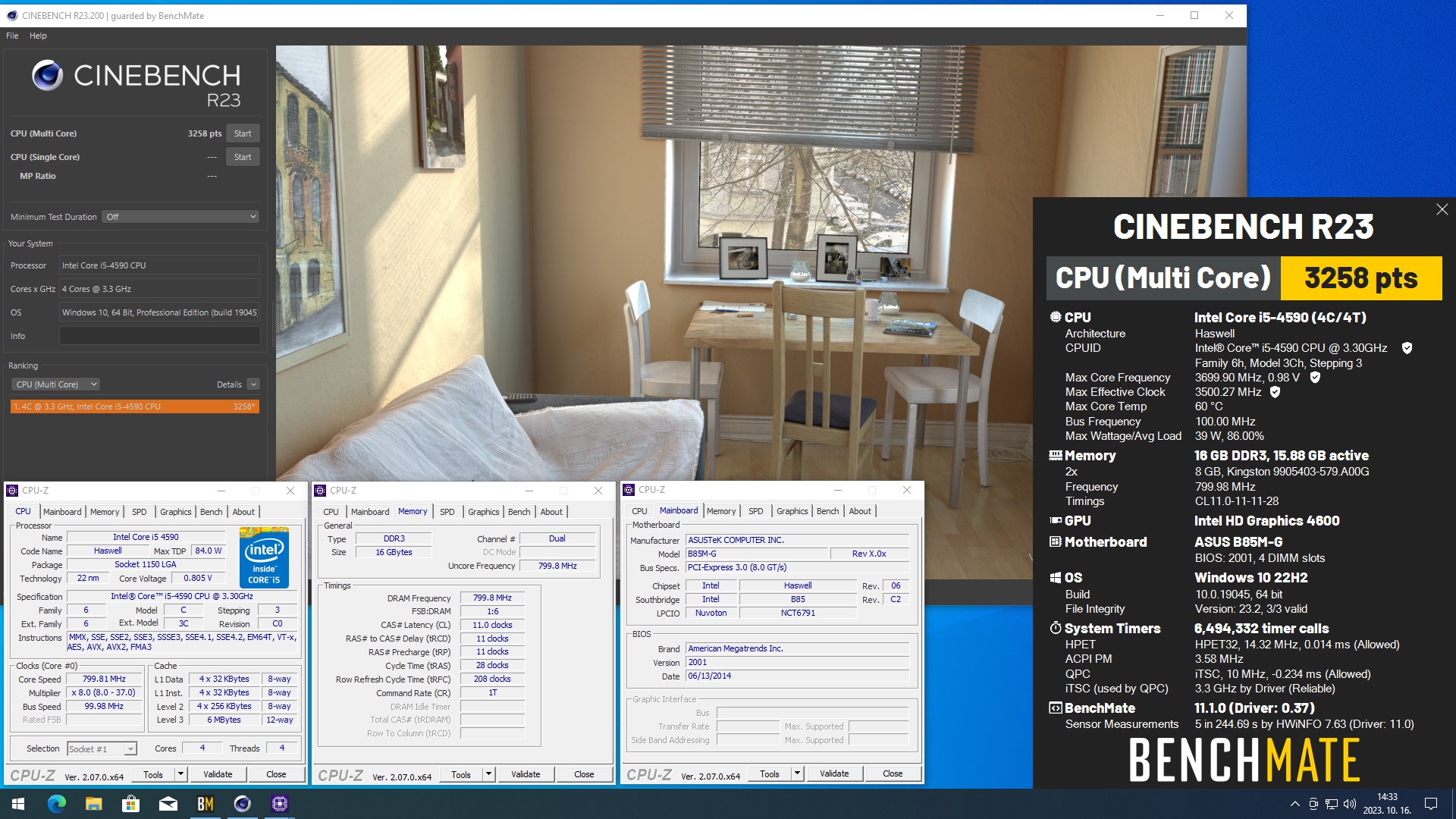Click the CAS# Latency 11.0 clocks value
The width and height of the screenshot is (1456, 819).
click(x=492, y=626)
